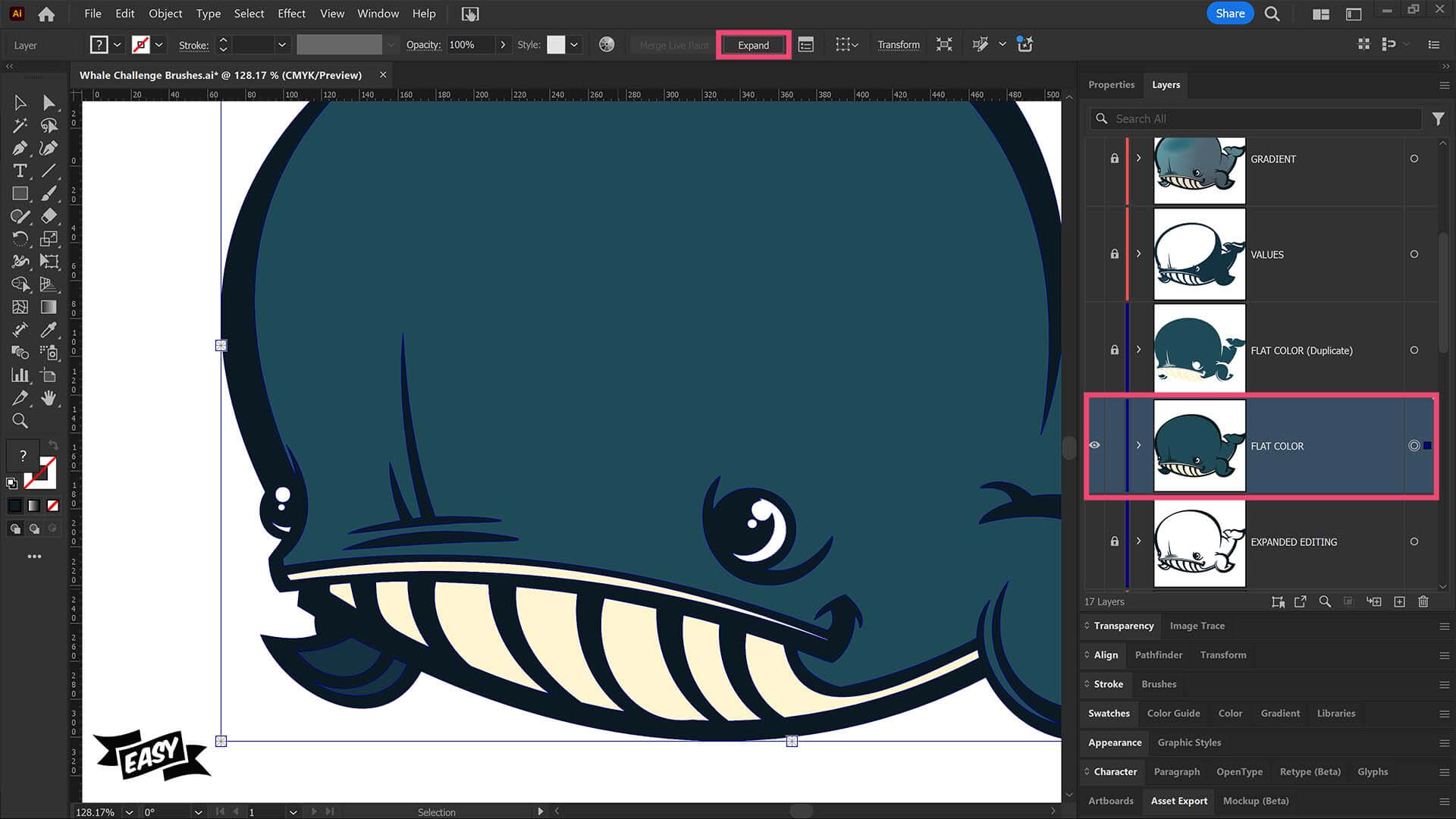
Task: Select the Magic Wand tool
Action: point(20,125)
